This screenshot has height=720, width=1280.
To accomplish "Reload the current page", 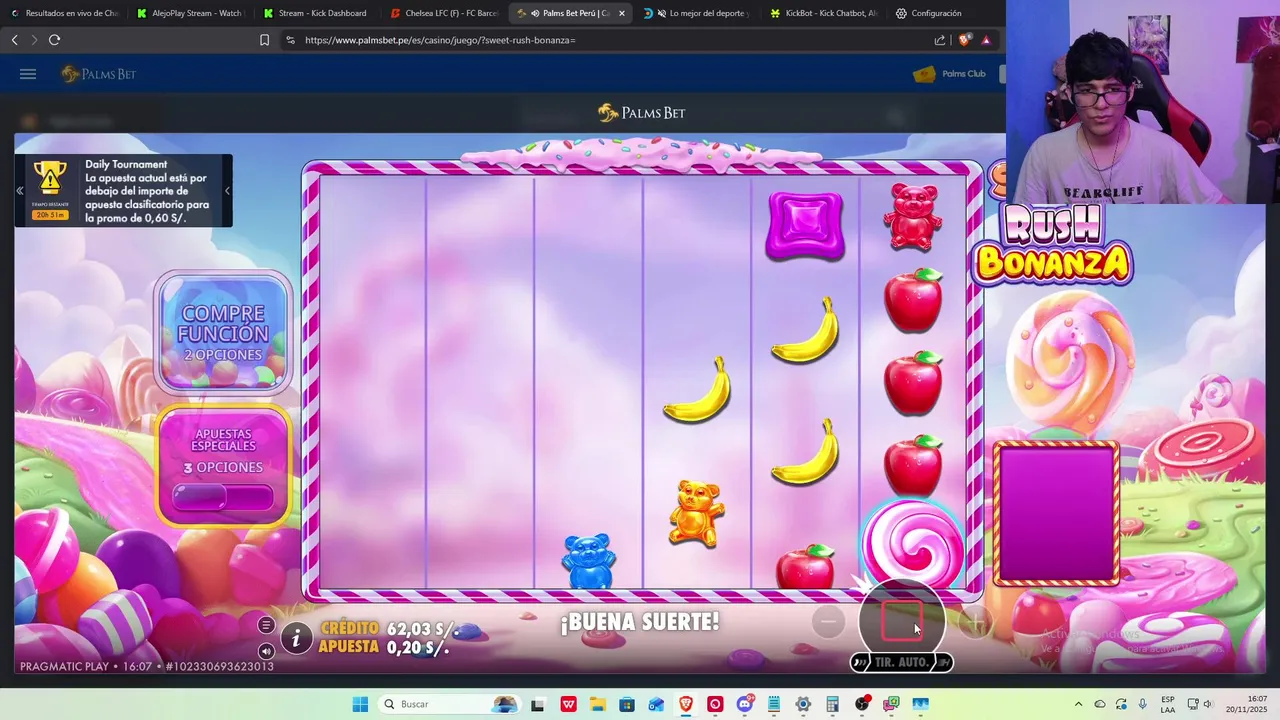I will coord(54,40).
